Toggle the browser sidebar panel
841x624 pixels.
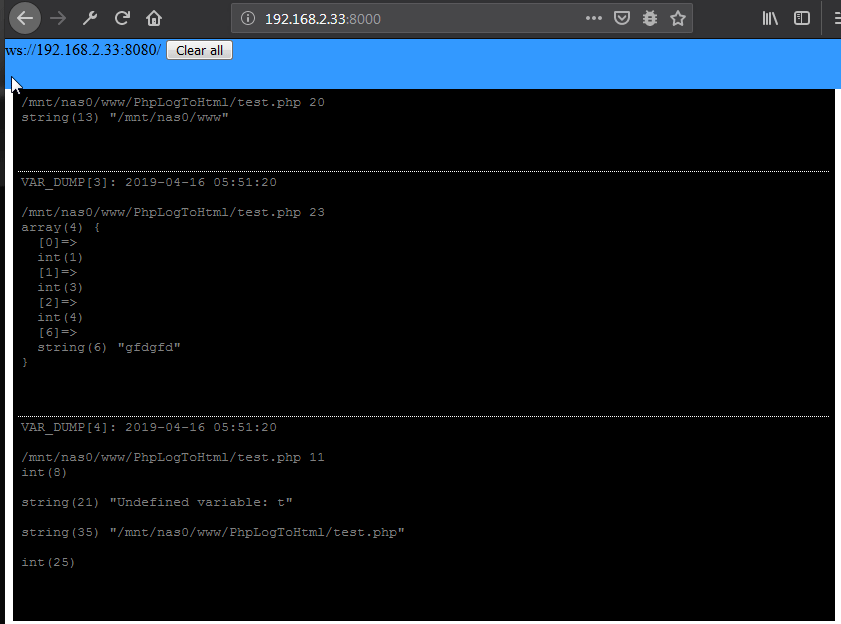click(801, 18)
